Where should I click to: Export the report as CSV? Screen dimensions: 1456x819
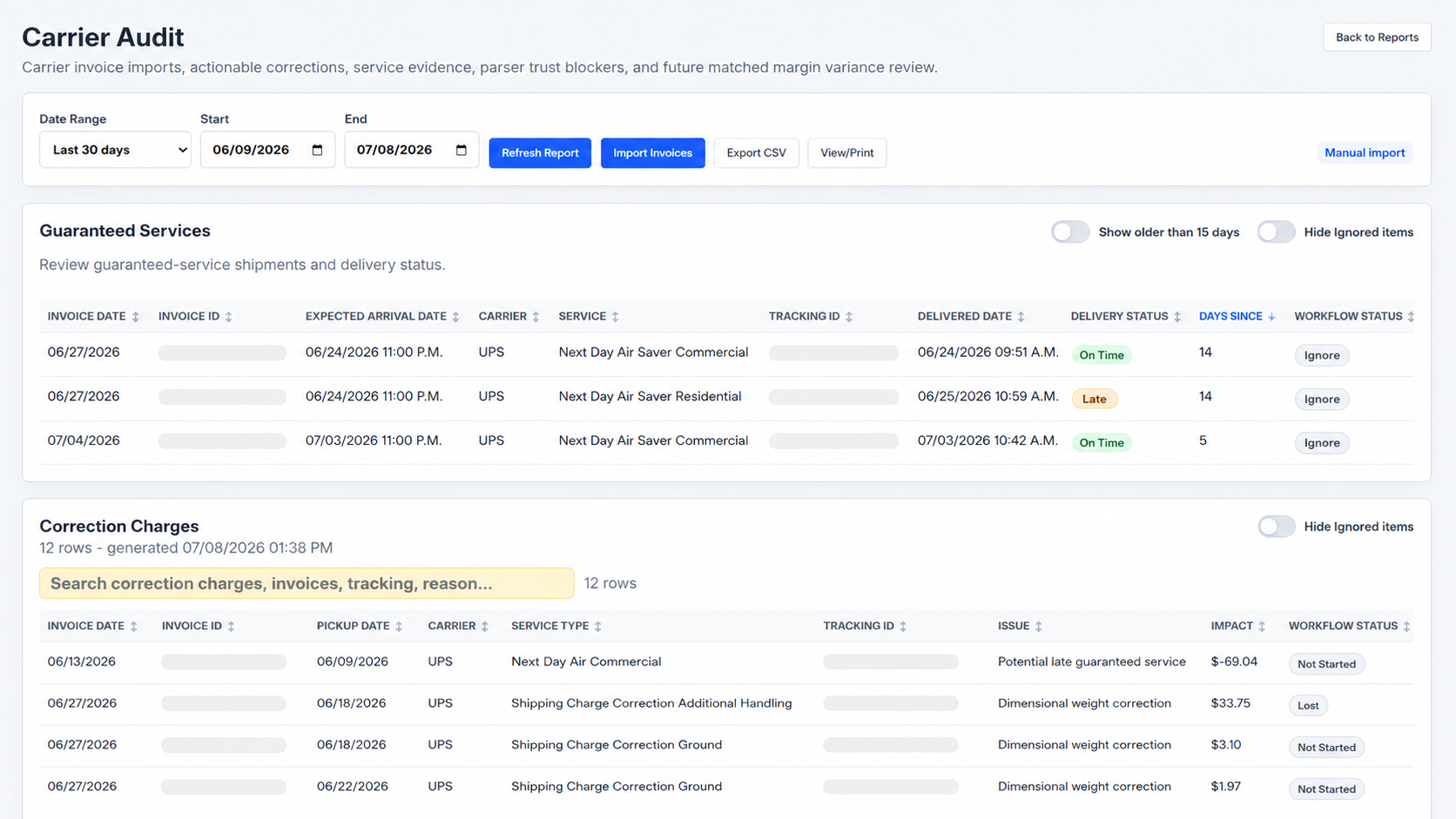pos(756,153)
